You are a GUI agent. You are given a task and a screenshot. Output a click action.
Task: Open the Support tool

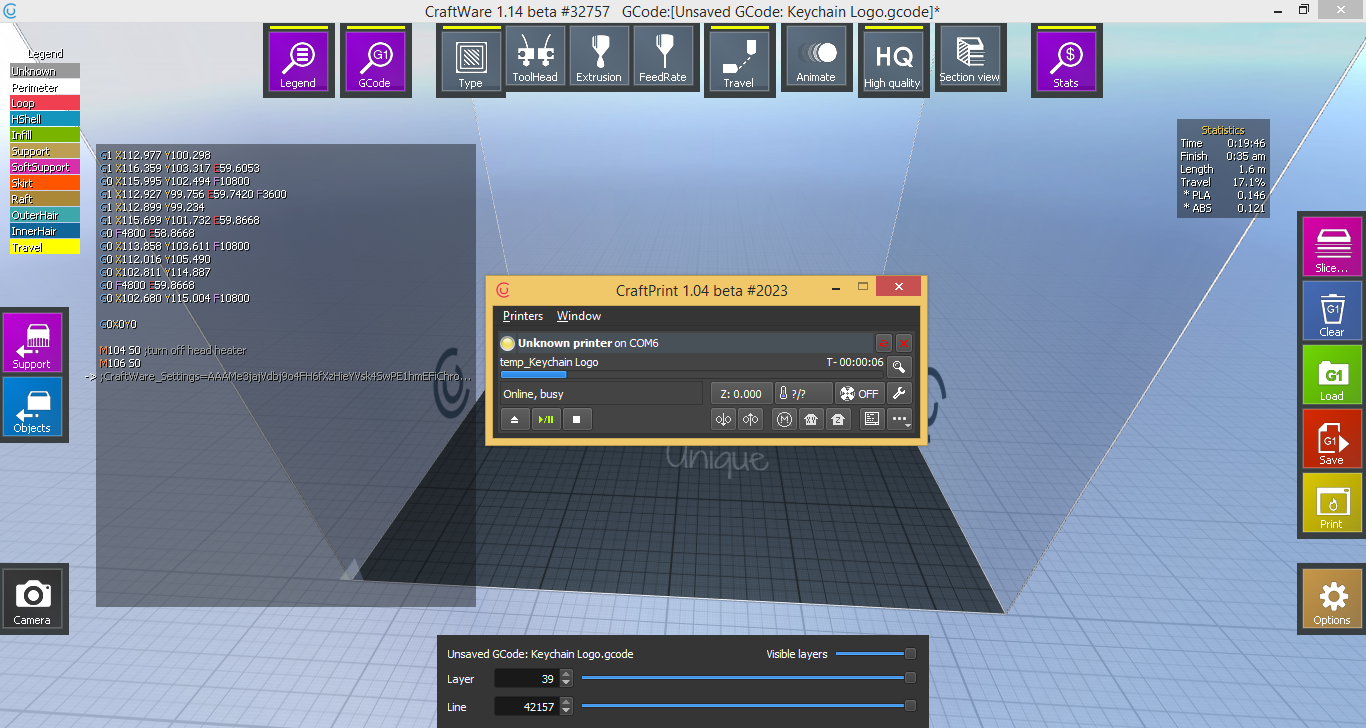point(32,343)
